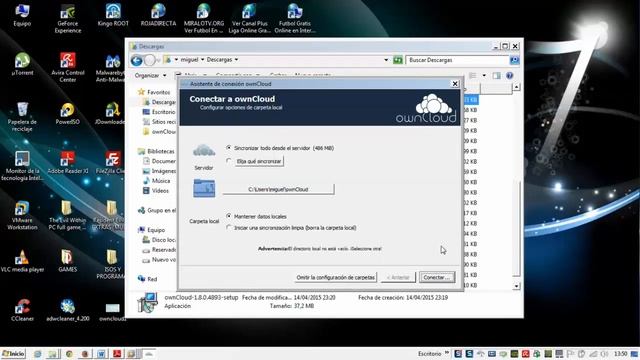
Task: Select 'Equipo' in Explorer navigation pane
Action: pyautogui.click(x=156, y=230)
